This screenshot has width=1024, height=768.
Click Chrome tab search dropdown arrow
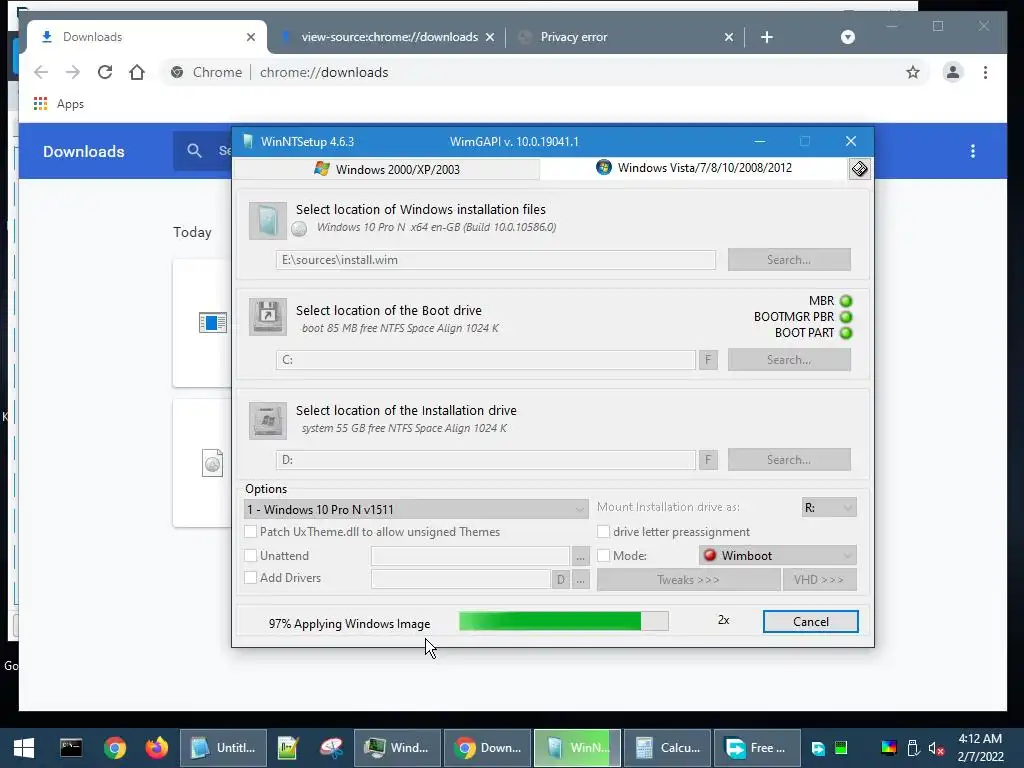848,37
